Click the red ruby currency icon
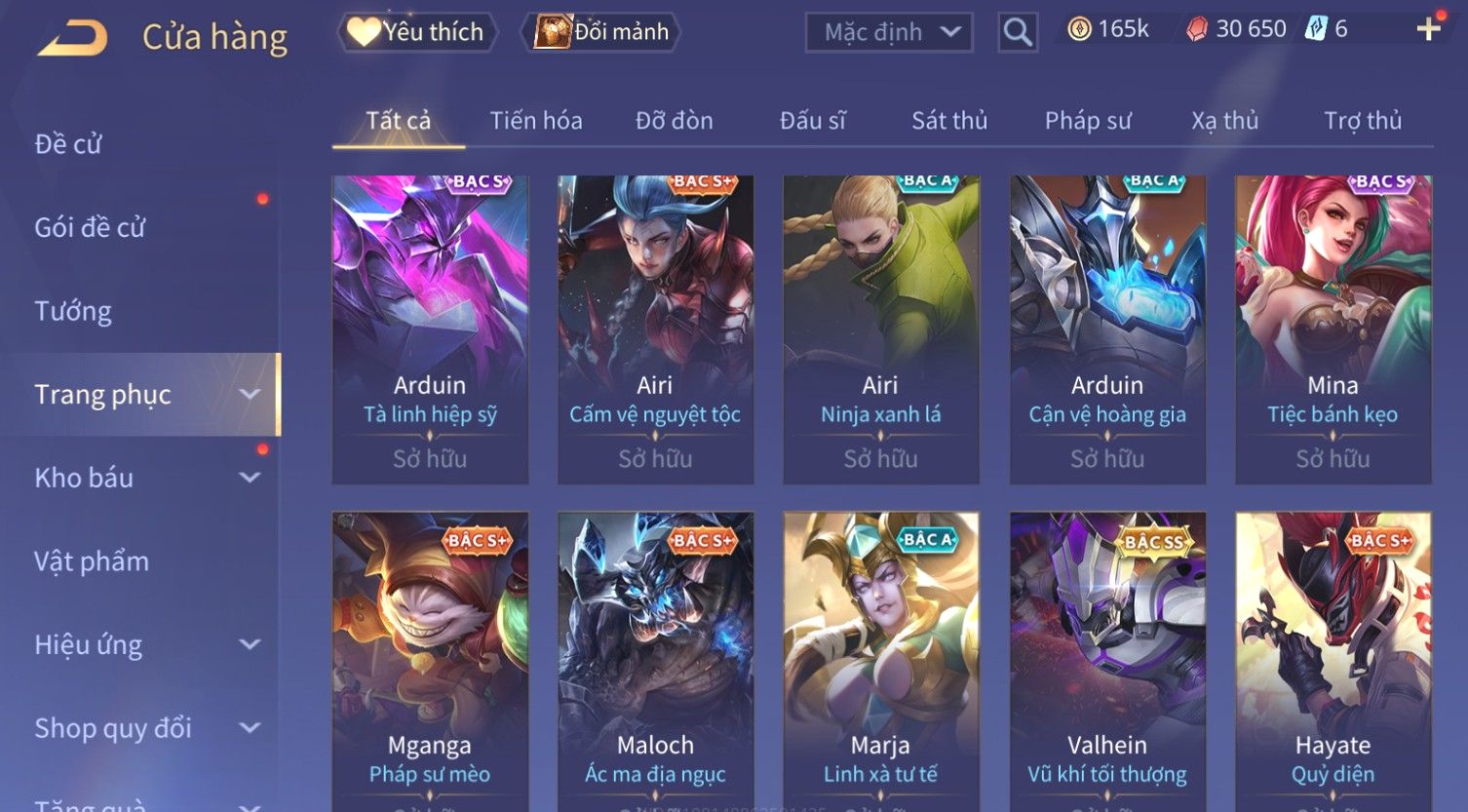This screenshot has width=1468, height=812. point(1197,29)
